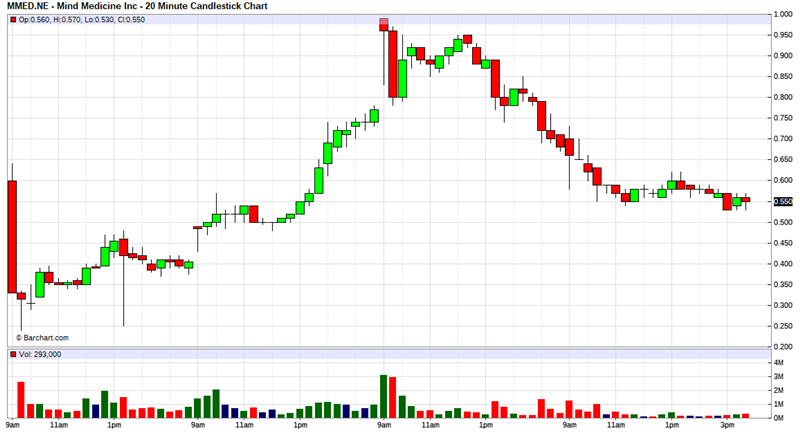Click the 0.850 price axis label
Image resolution: width=800 pixels, height=446 pixels.
783,77
